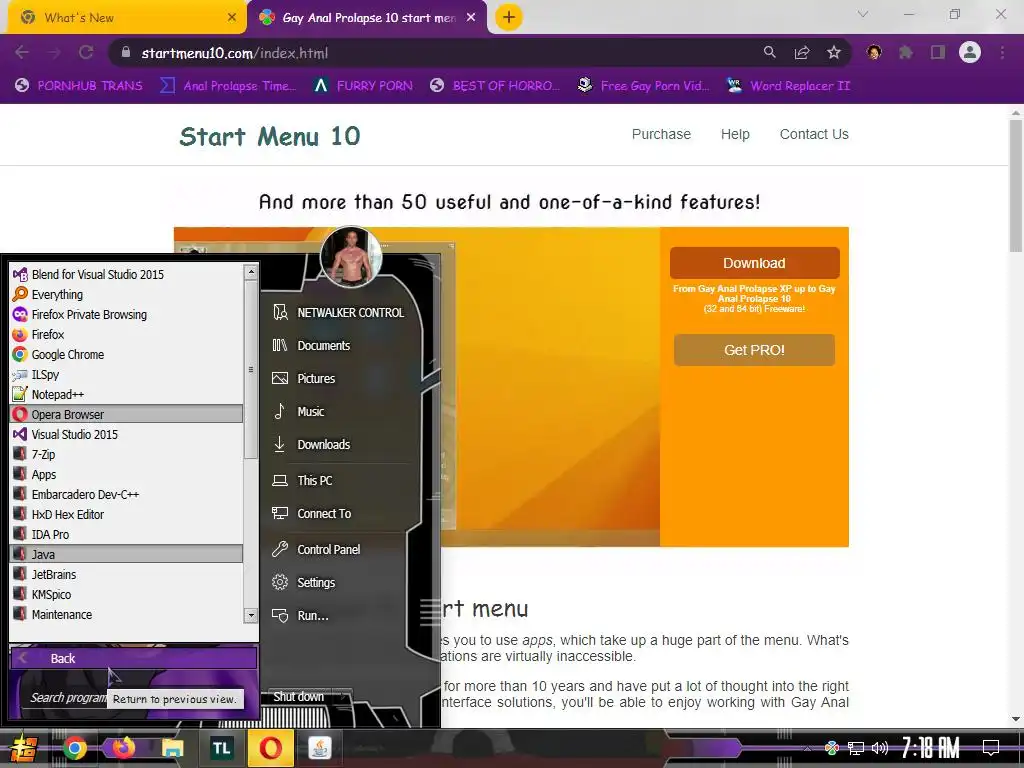Select Connect To in start menu
This screenshot has width=1024, height=768.
click(312, 514)
